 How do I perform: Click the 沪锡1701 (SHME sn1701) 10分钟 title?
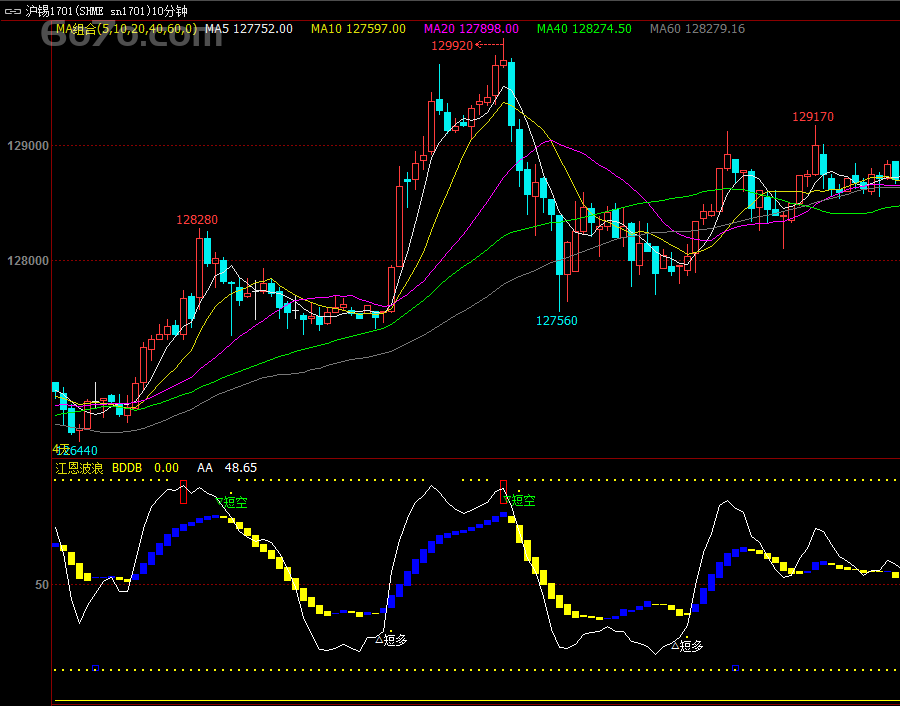[107, 11]
